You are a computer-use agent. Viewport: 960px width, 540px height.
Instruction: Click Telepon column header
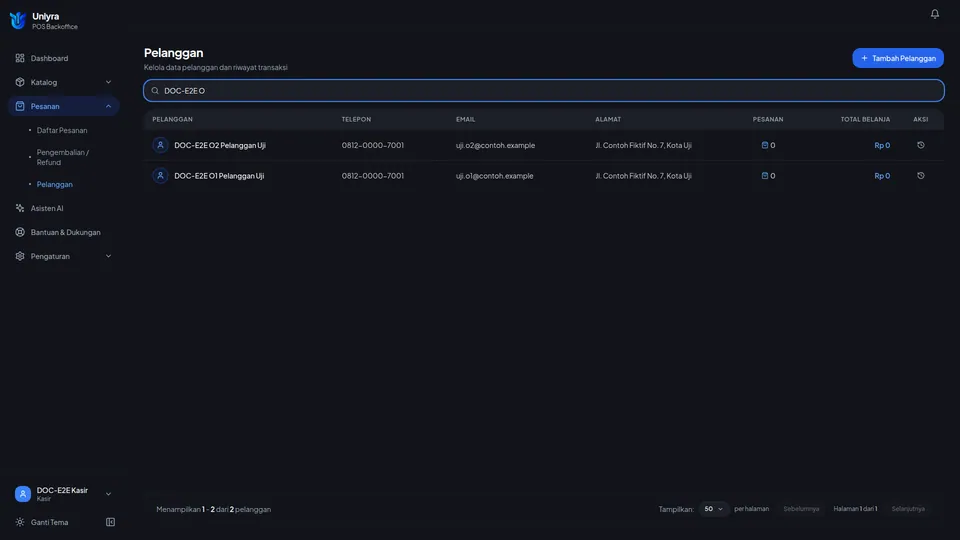356,119
